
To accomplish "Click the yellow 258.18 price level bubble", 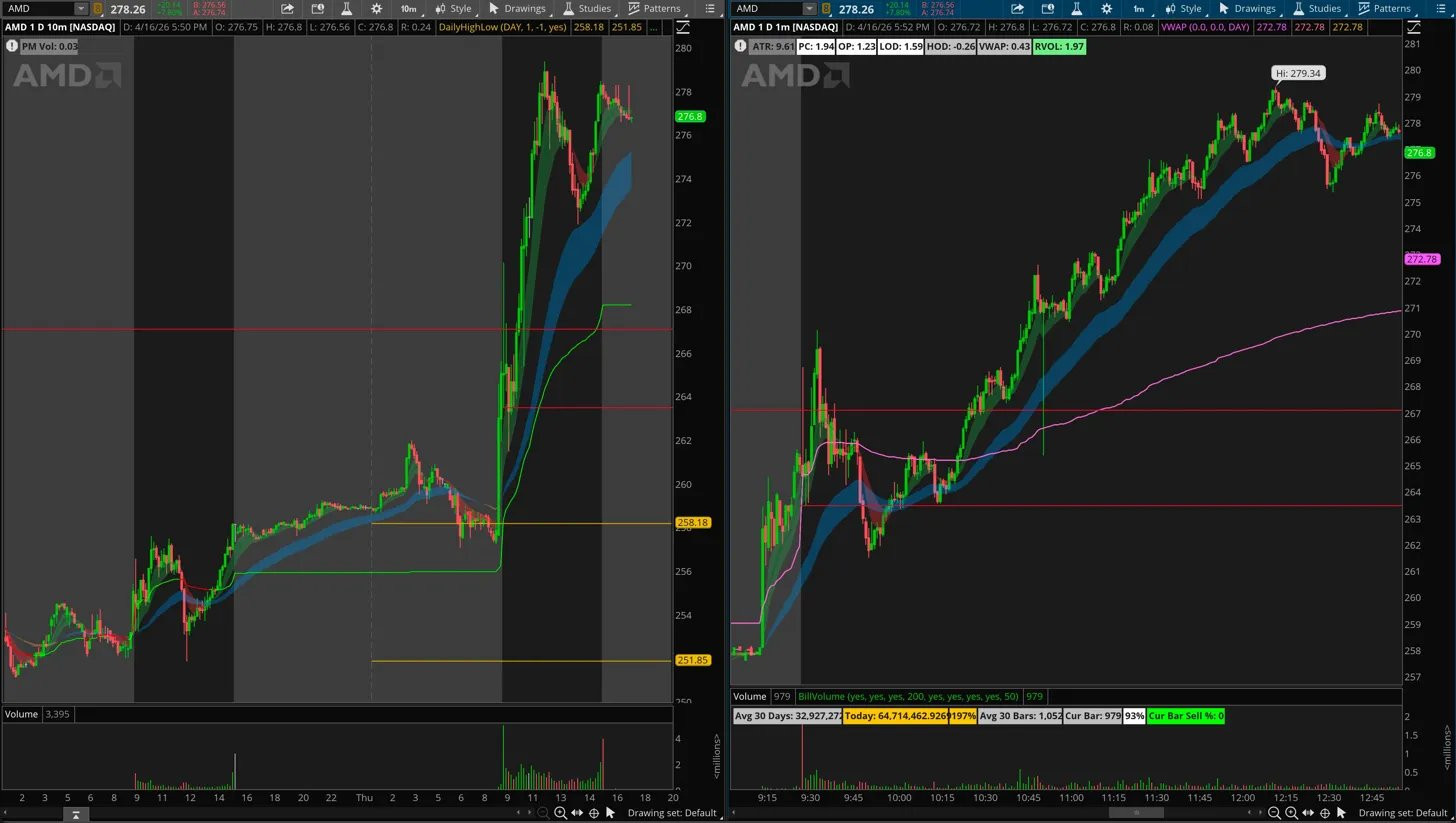I will pos(693,523).
